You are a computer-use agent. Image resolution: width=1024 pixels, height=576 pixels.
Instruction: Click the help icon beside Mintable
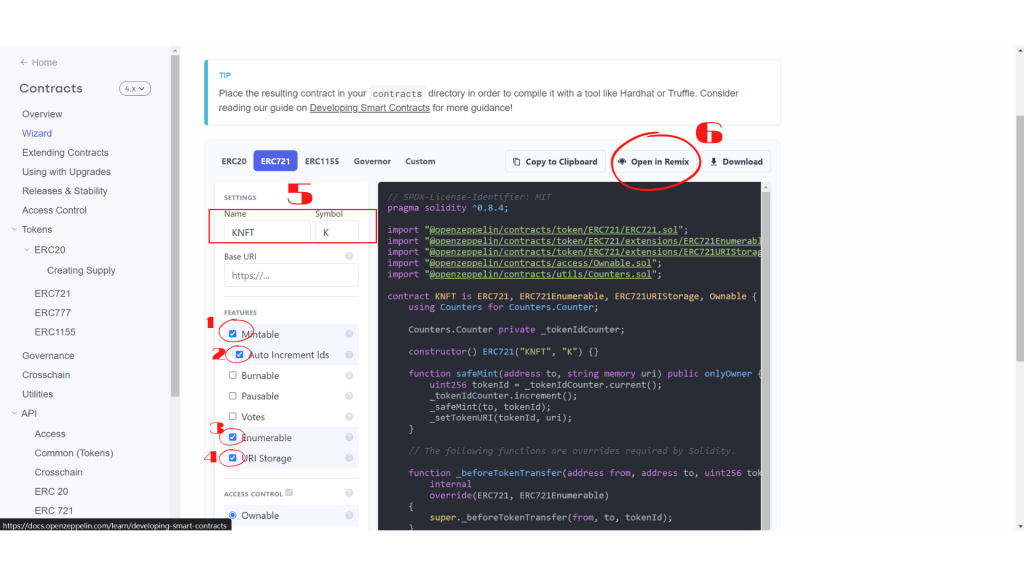point(349,334)
